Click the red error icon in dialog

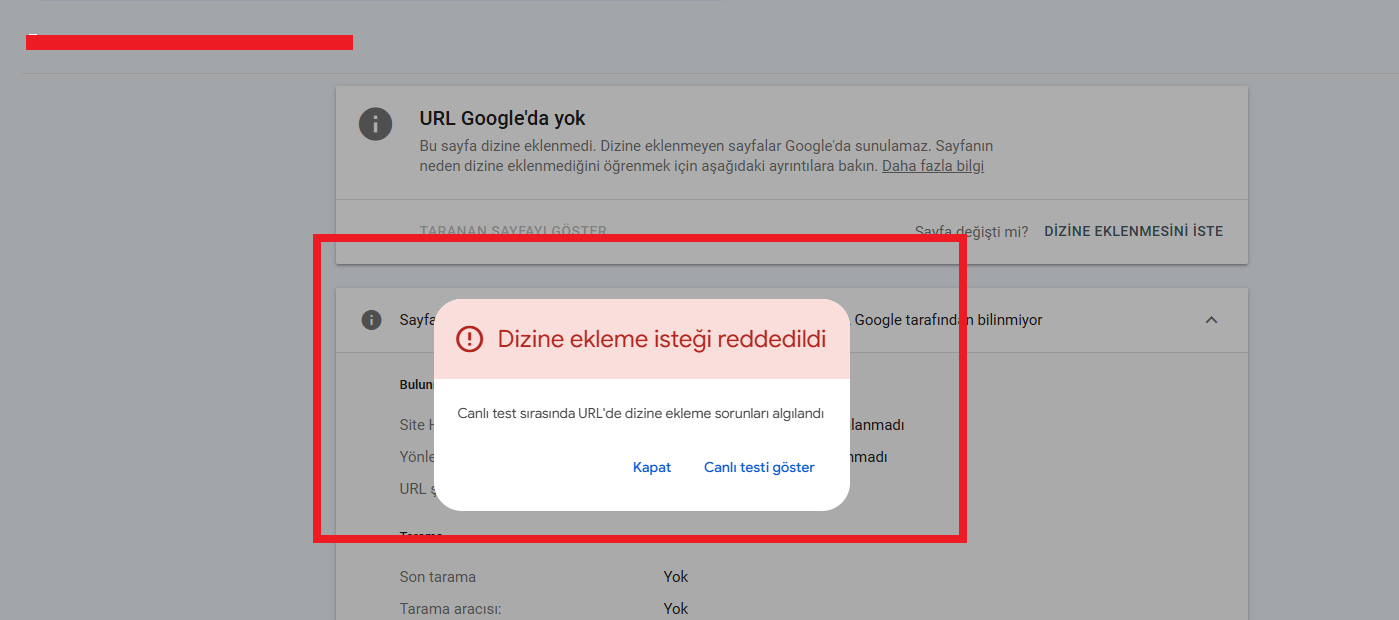(469, 339)
